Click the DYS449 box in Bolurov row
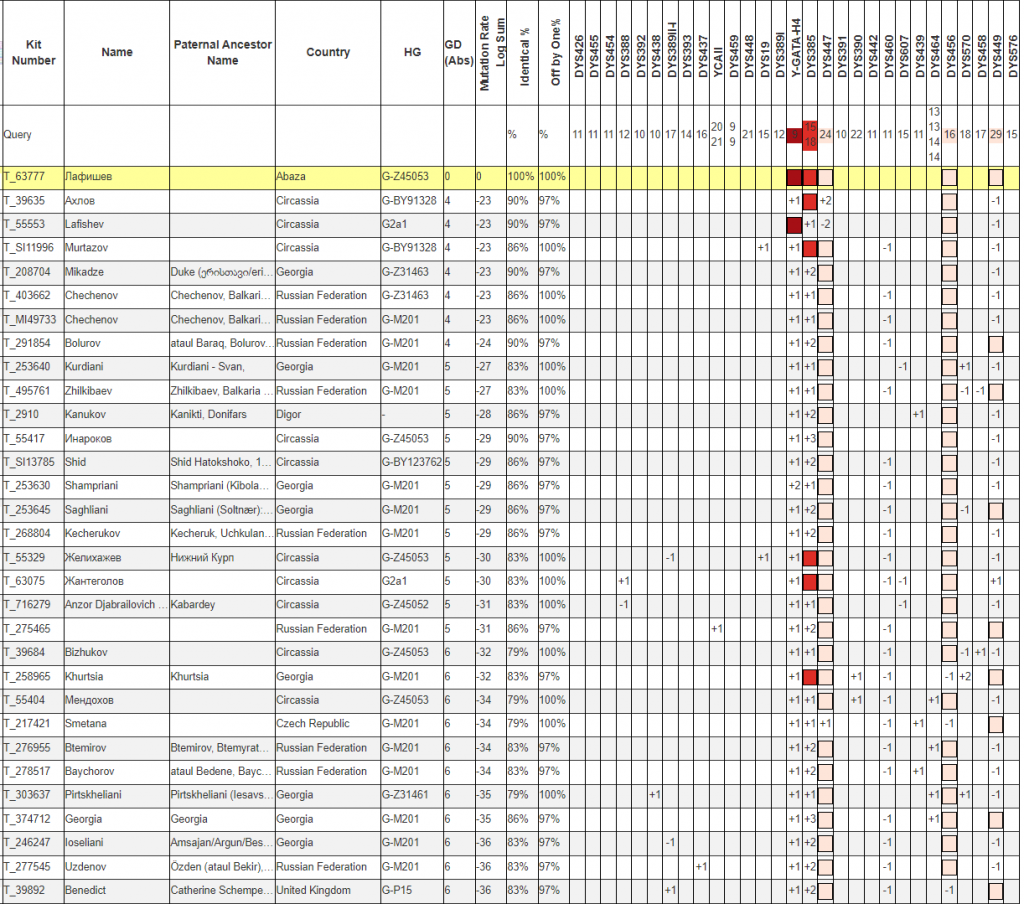The width and height of the screenshot is (1024, 904). pyautogui.click(x=996, y=344)
